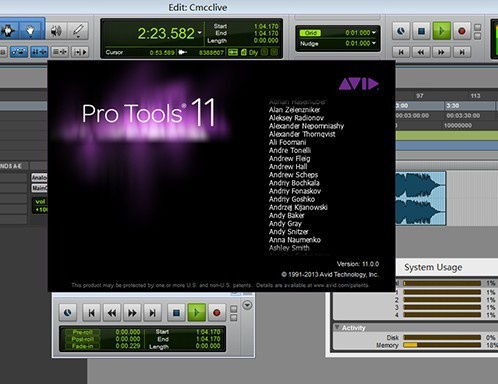The image size is (498, 384).
Task: Arm Record in Edit window transport
Action: tap(462, 31)
